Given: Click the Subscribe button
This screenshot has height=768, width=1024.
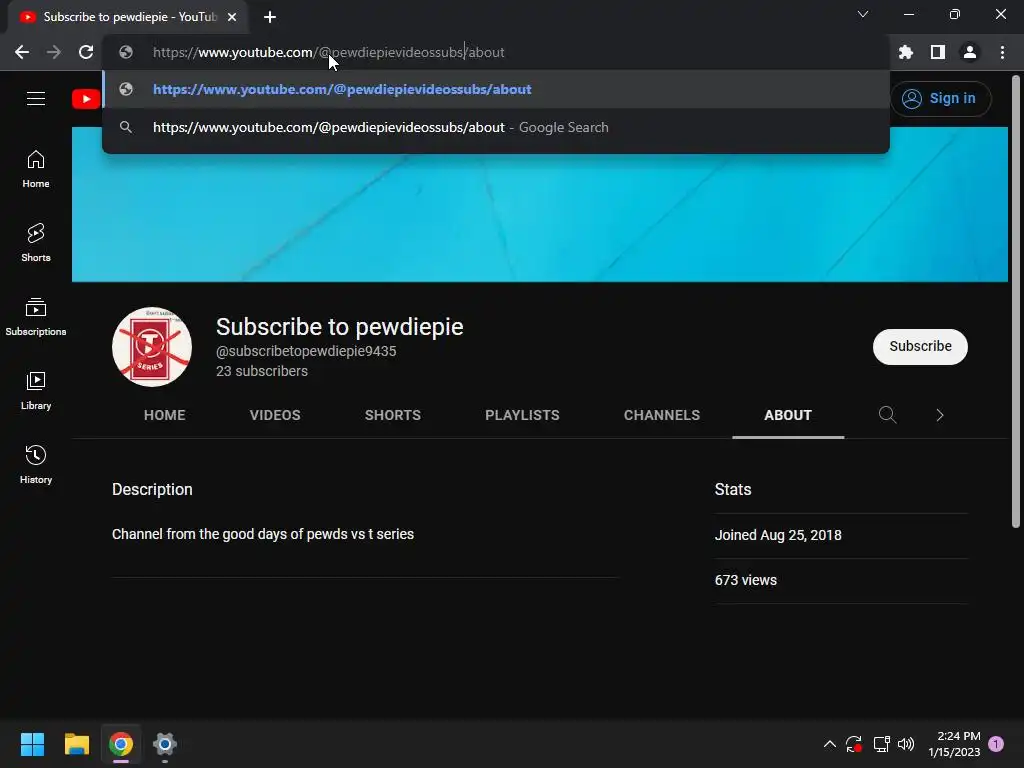Looking at the screenshot, I should pyautogui.click(x=920, y=346).
